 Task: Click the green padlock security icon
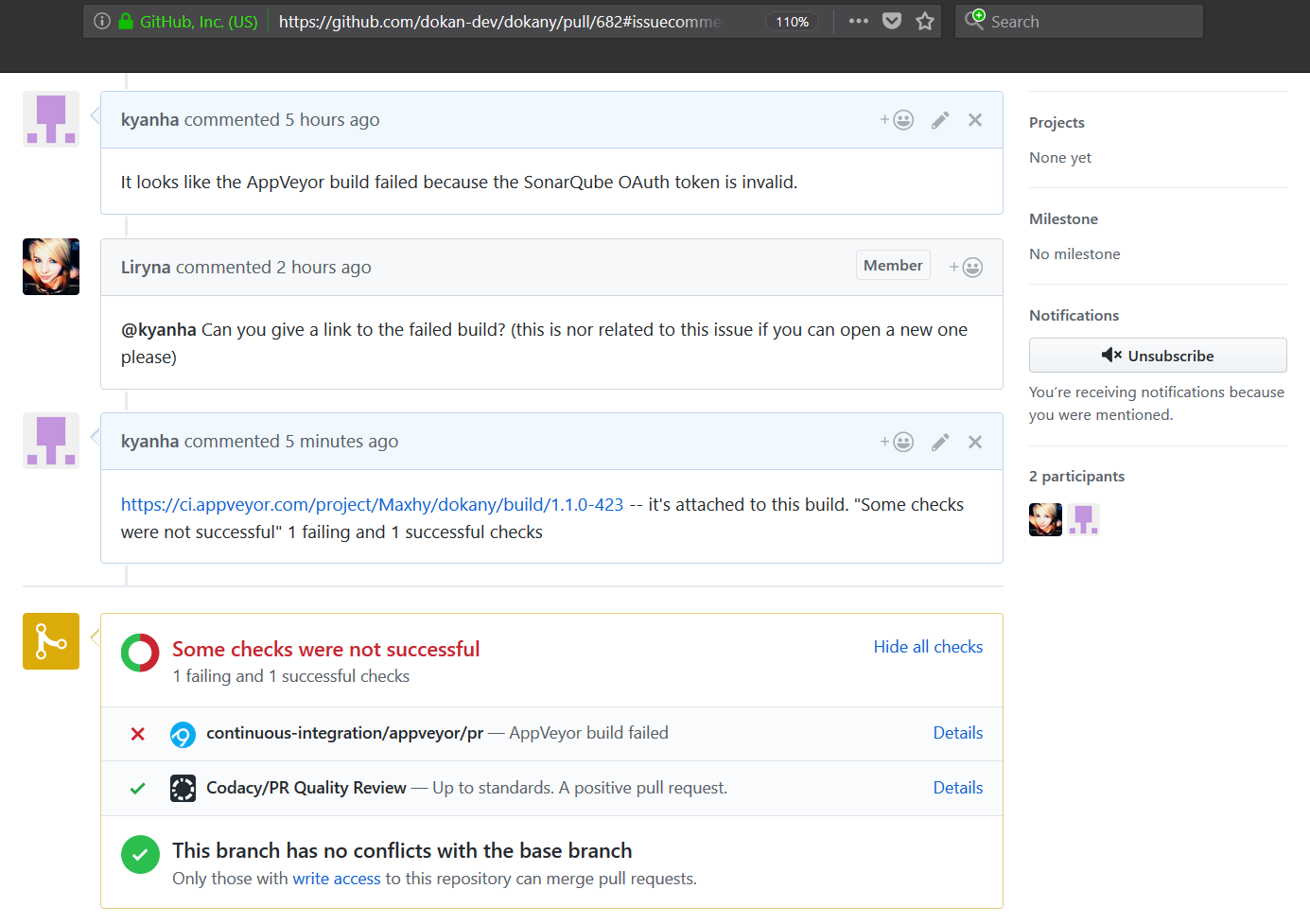pyautogui.click(x=126, y=21)
